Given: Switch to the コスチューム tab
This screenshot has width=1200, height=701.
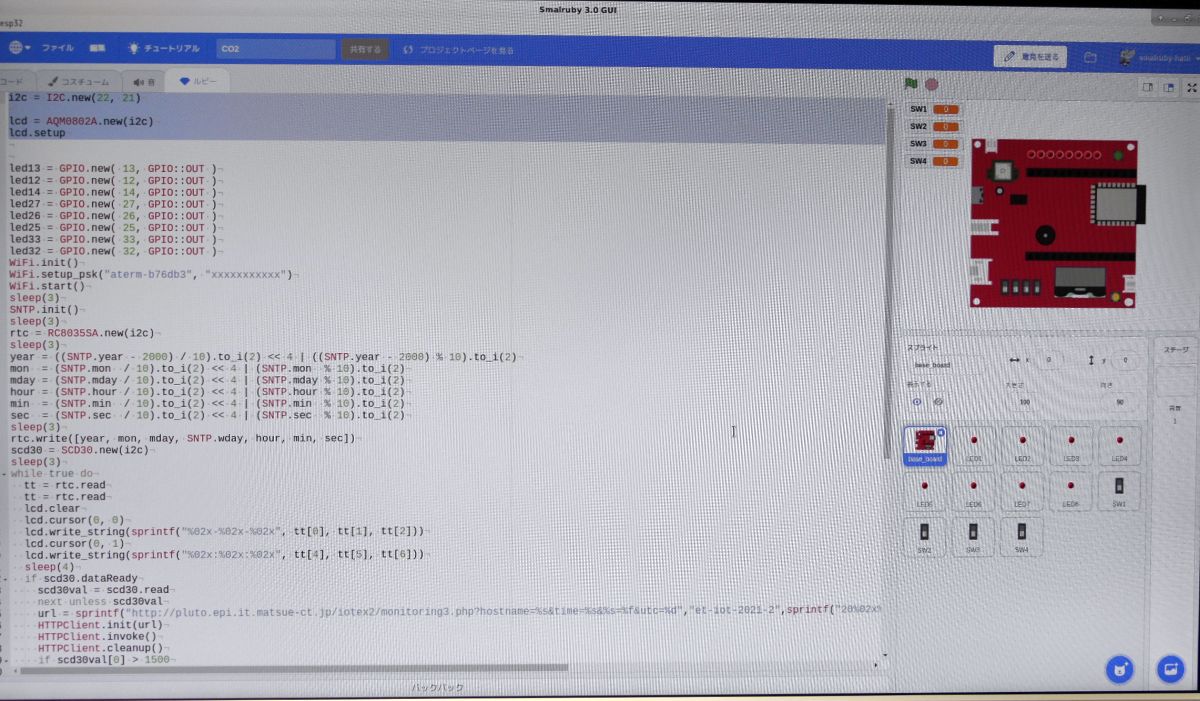Looking at the screenshot, I should click(81, 81).
